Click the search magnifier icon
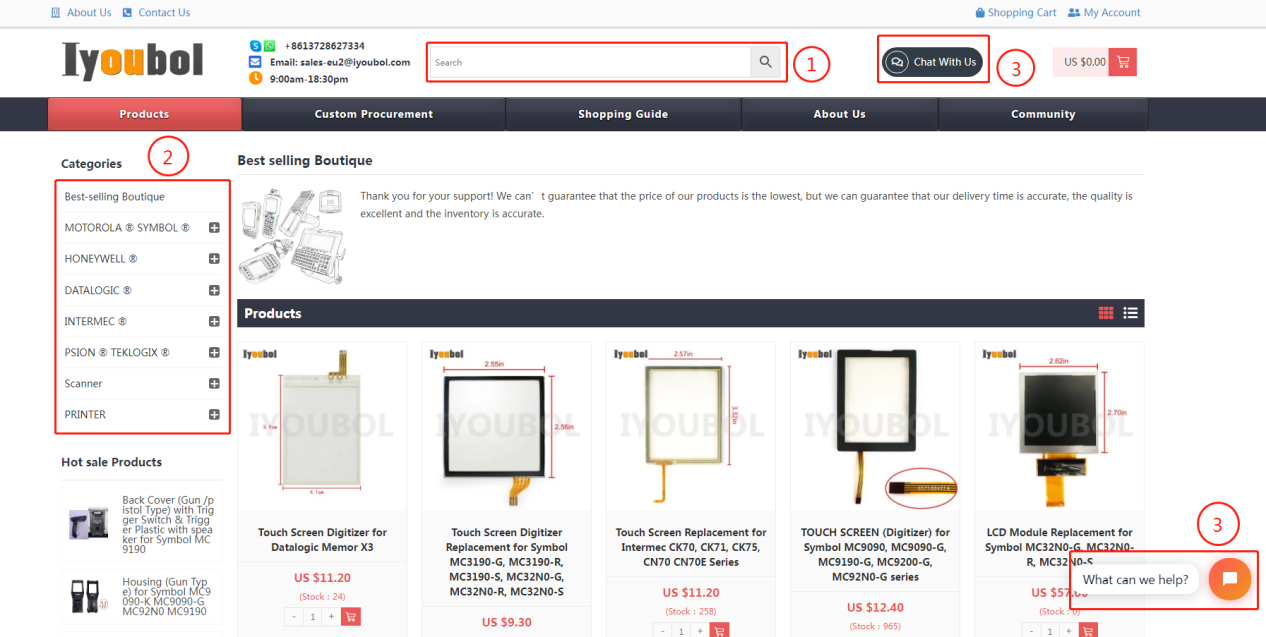The image size is (1266, 637). (x=765, y=62)
